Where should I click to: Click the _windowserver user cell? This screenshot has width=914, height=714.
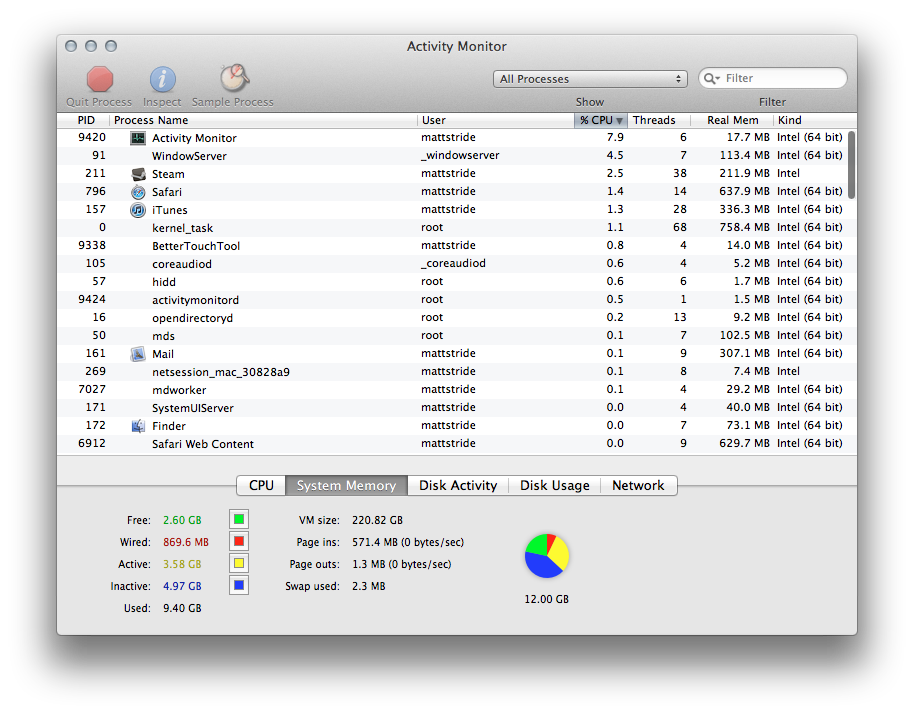[x=460, y=156]
